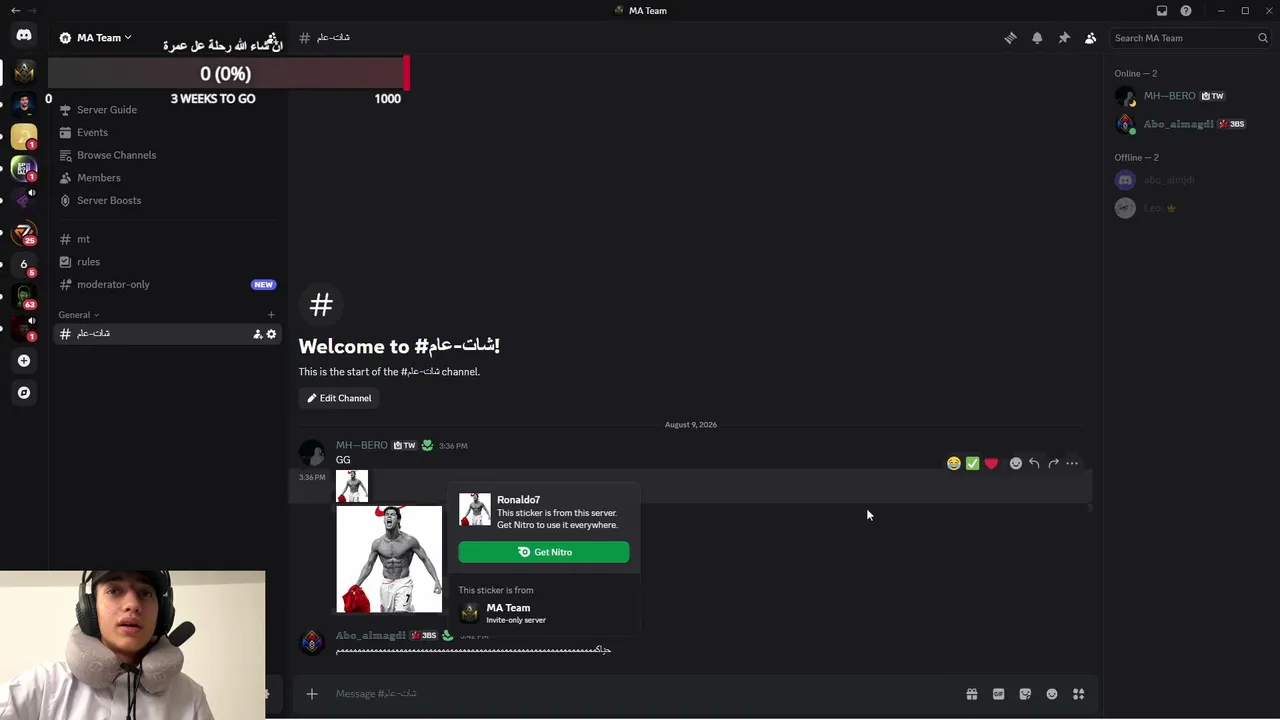
Task: Open the sticker picker icon
Action: (1025, 694)
